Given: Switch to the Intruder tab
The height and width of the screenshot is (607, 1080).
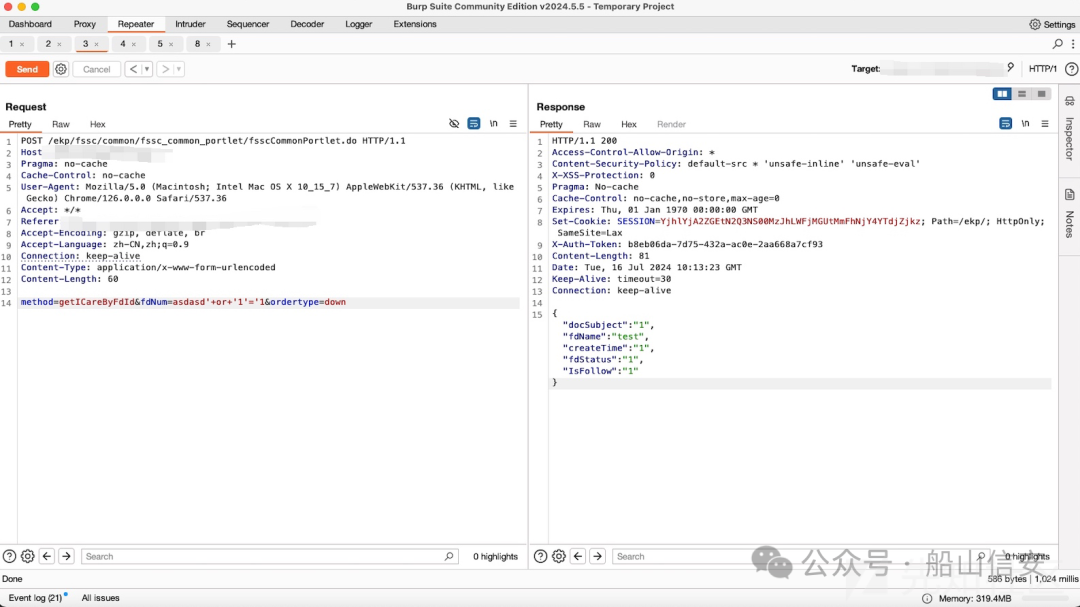Looking at the screenshot, I should [190, 24].
